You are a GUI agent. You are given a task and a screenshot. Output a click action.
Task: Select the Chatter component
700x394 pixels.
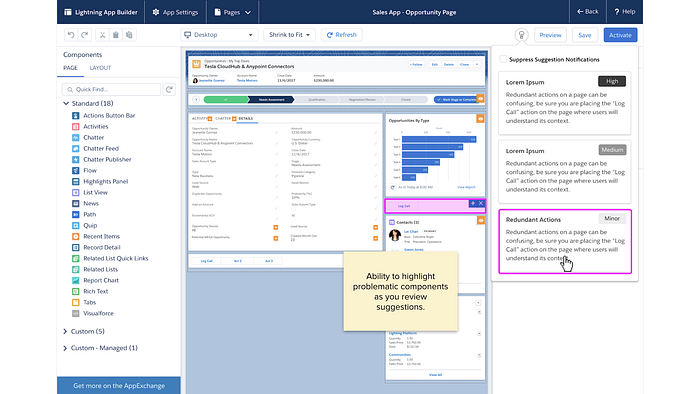[x=88, y=137]
